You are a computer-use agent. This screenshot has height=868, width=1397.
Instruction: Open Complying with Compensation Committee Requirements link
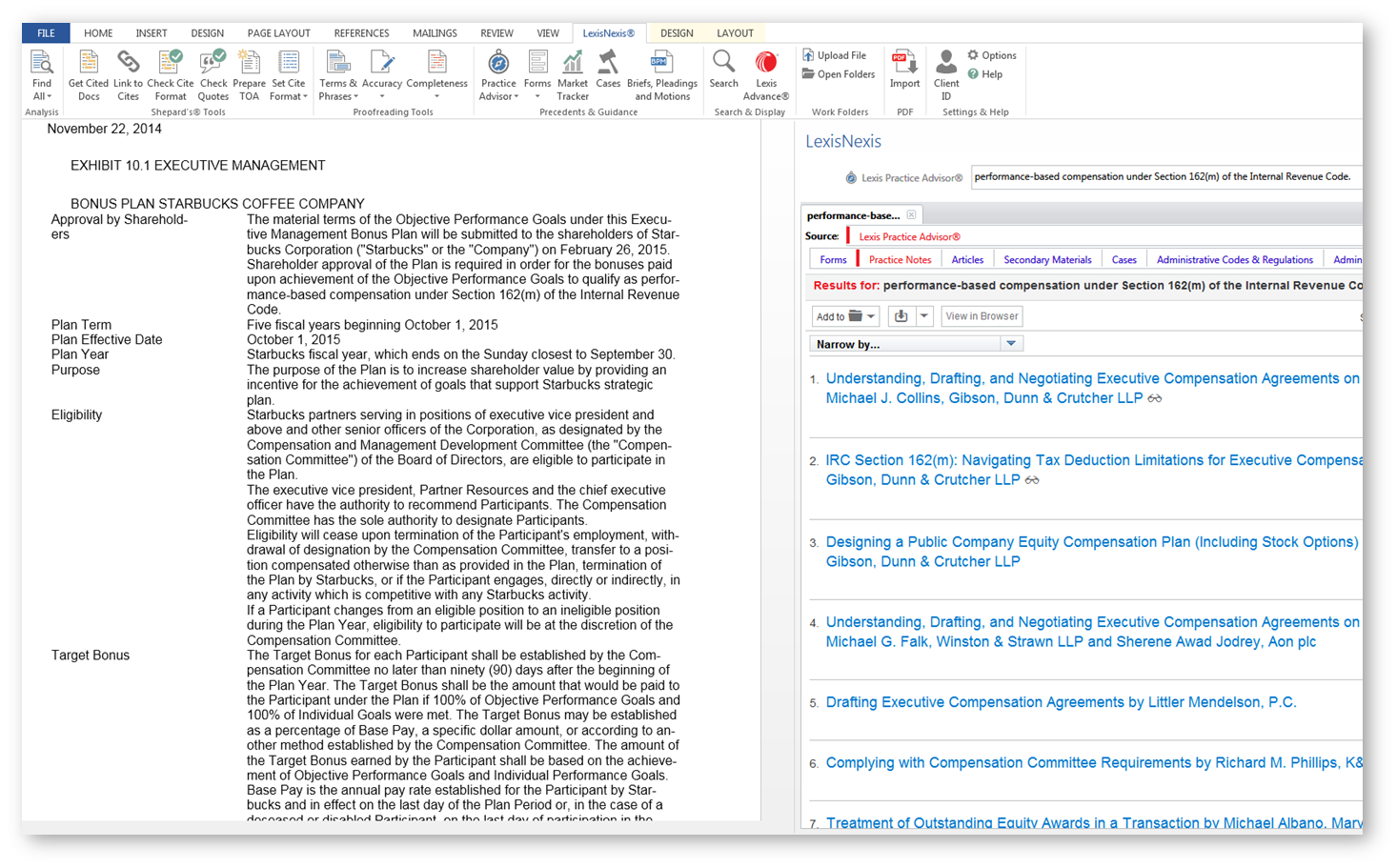click(x=1094, y=763)
